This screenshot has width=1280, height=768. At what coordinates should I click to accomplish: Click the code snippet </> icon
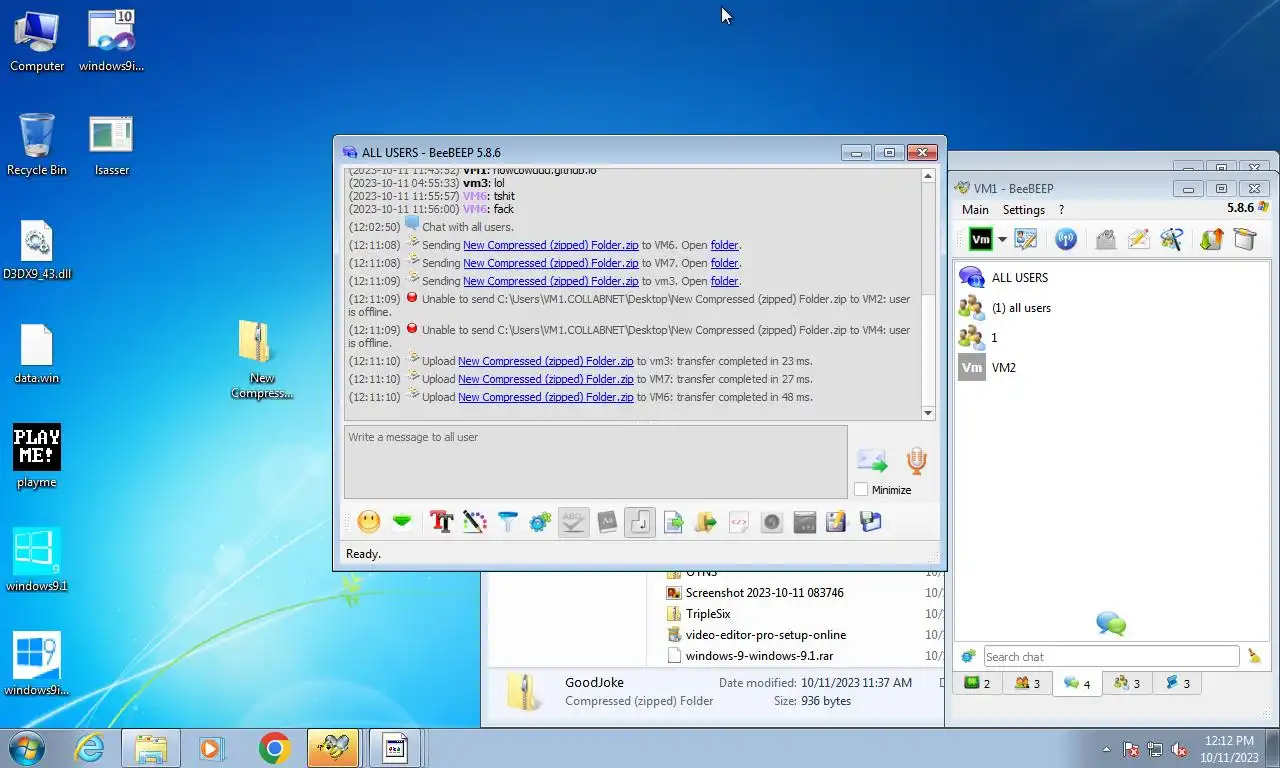click(739, 522)
